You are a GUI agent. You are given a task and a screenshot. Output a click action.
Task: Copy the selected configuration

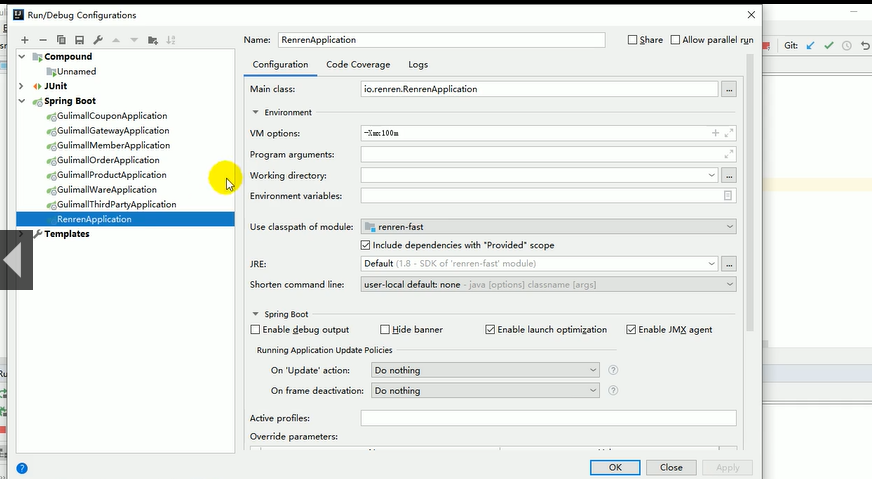[x=61, y=40]
